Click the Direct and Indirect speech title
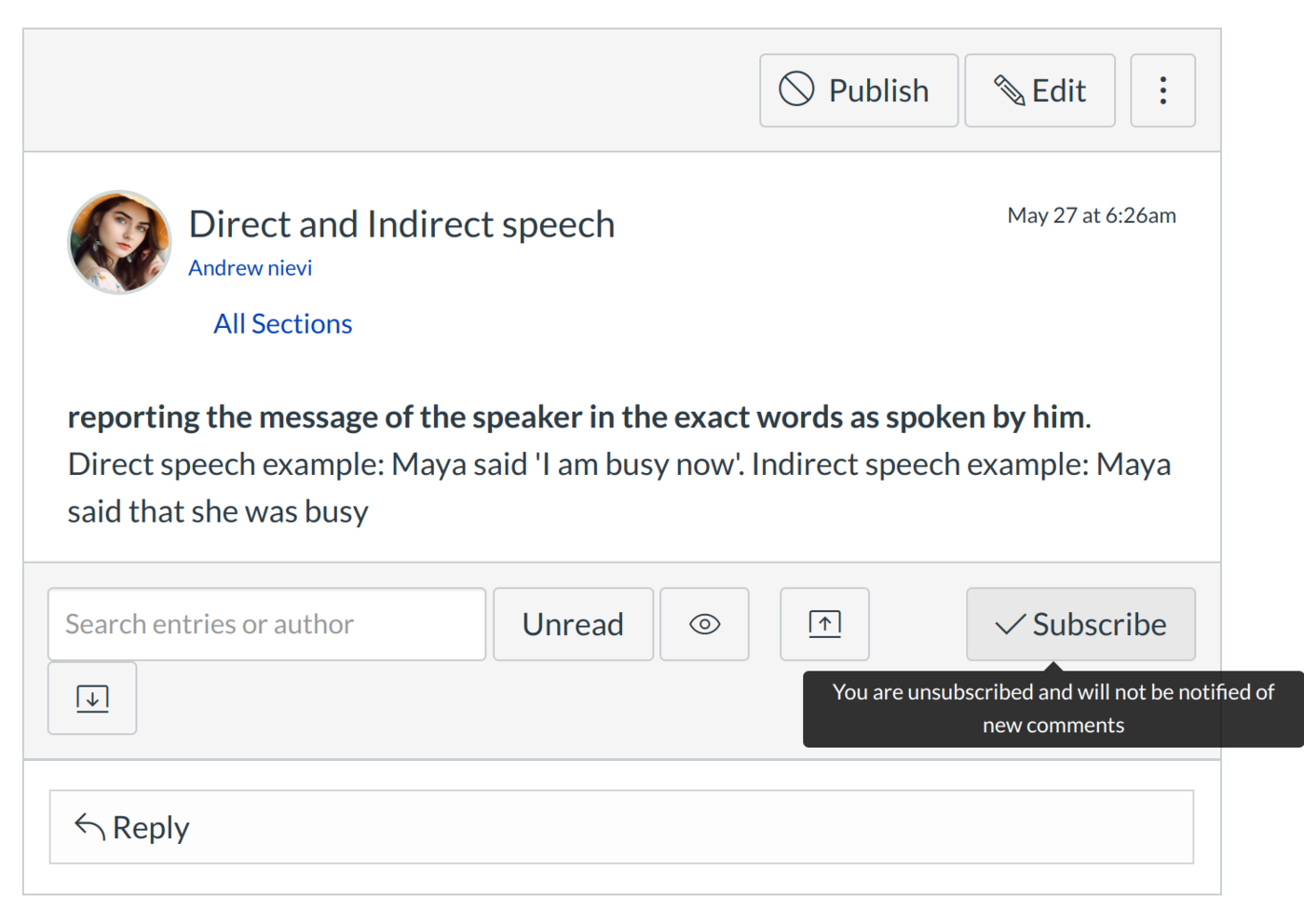This screenshot has width=1304, height=924. [401, 224]
